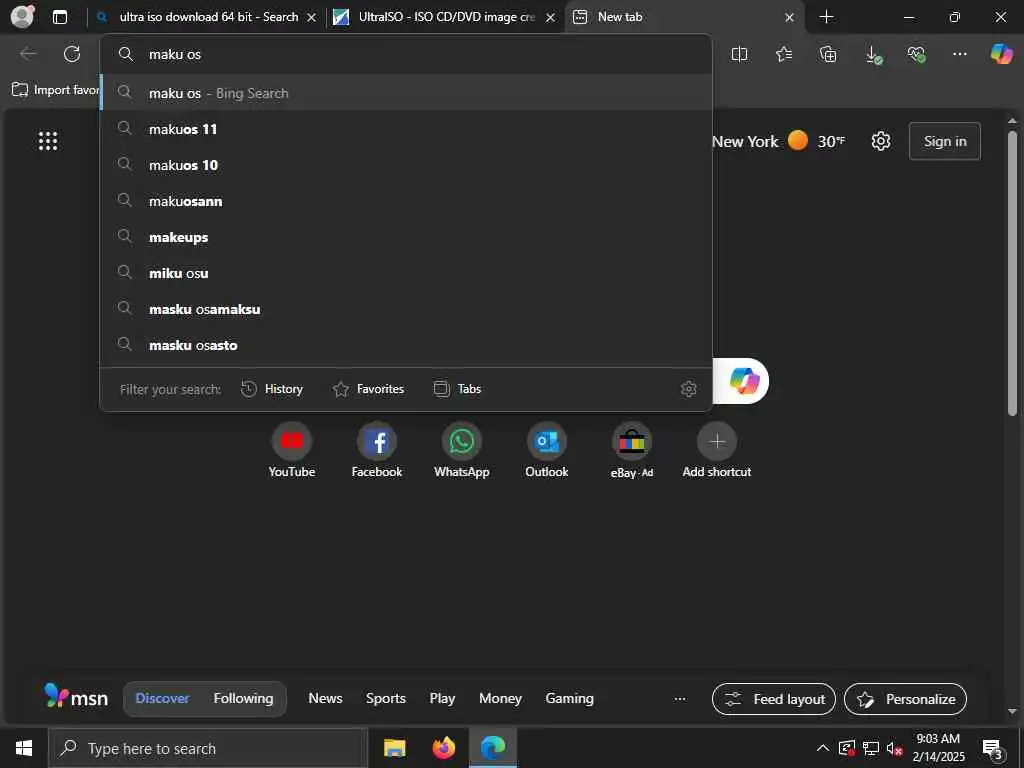Open File Explorer from taskbar
Screen dimensions: 1024x768
[x=394, y=748]
